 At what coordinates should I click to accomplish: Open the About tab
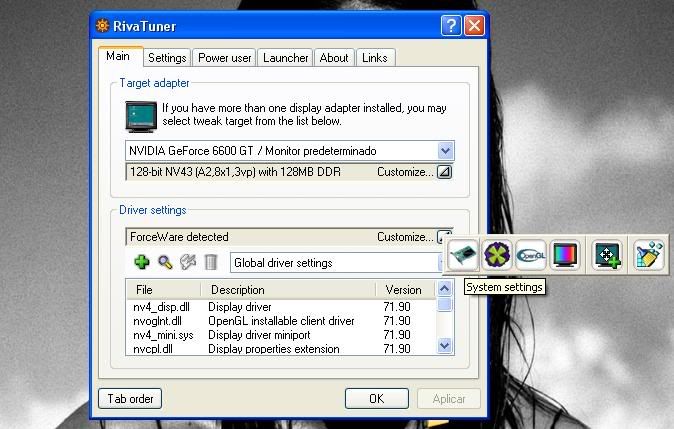(x=334, y=58)
